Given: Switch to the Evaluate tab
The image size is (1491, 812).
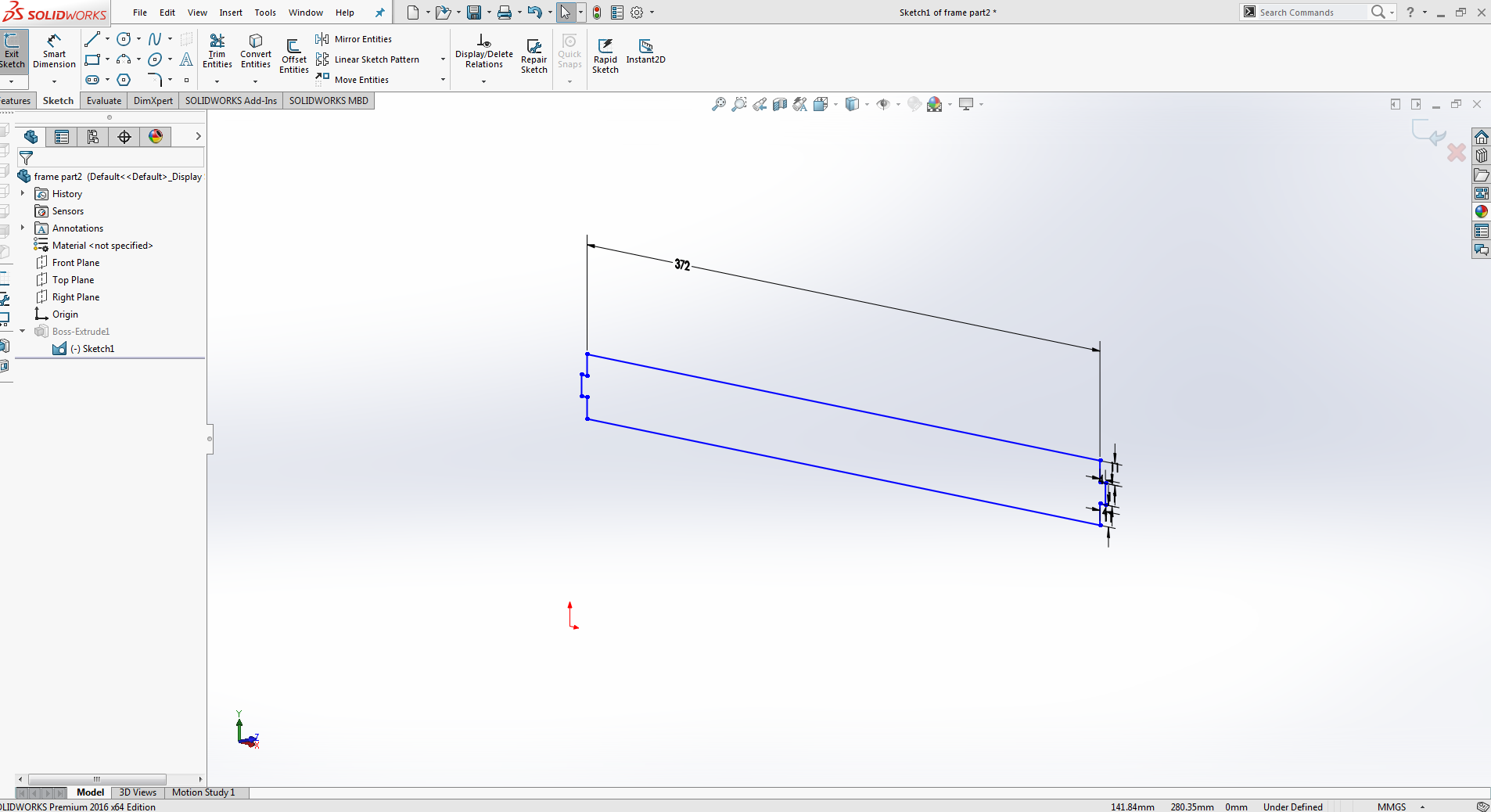Looking at the screenshot, I should coord(104,101).
